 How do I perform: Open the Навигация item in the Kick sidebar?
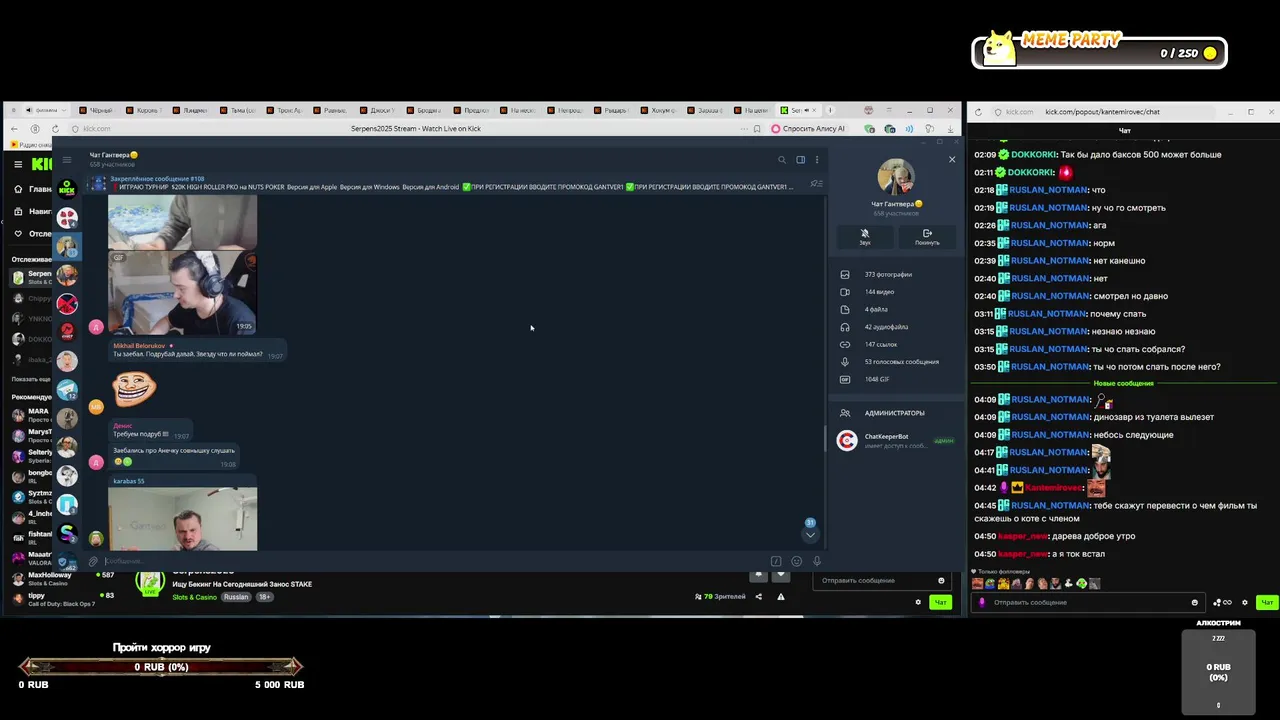coord(33,212)
